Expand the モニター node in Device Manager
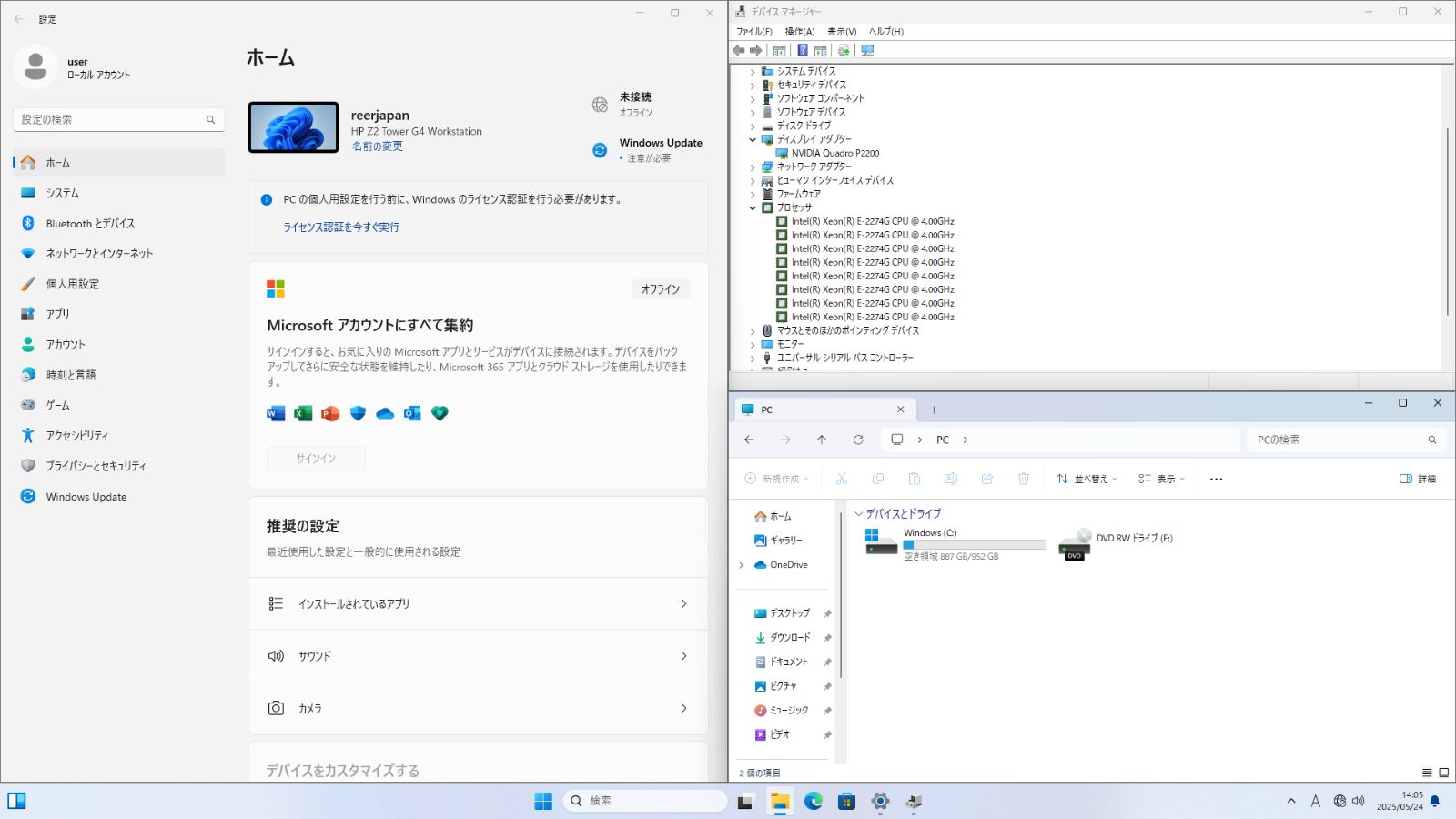 click(753, 344)
